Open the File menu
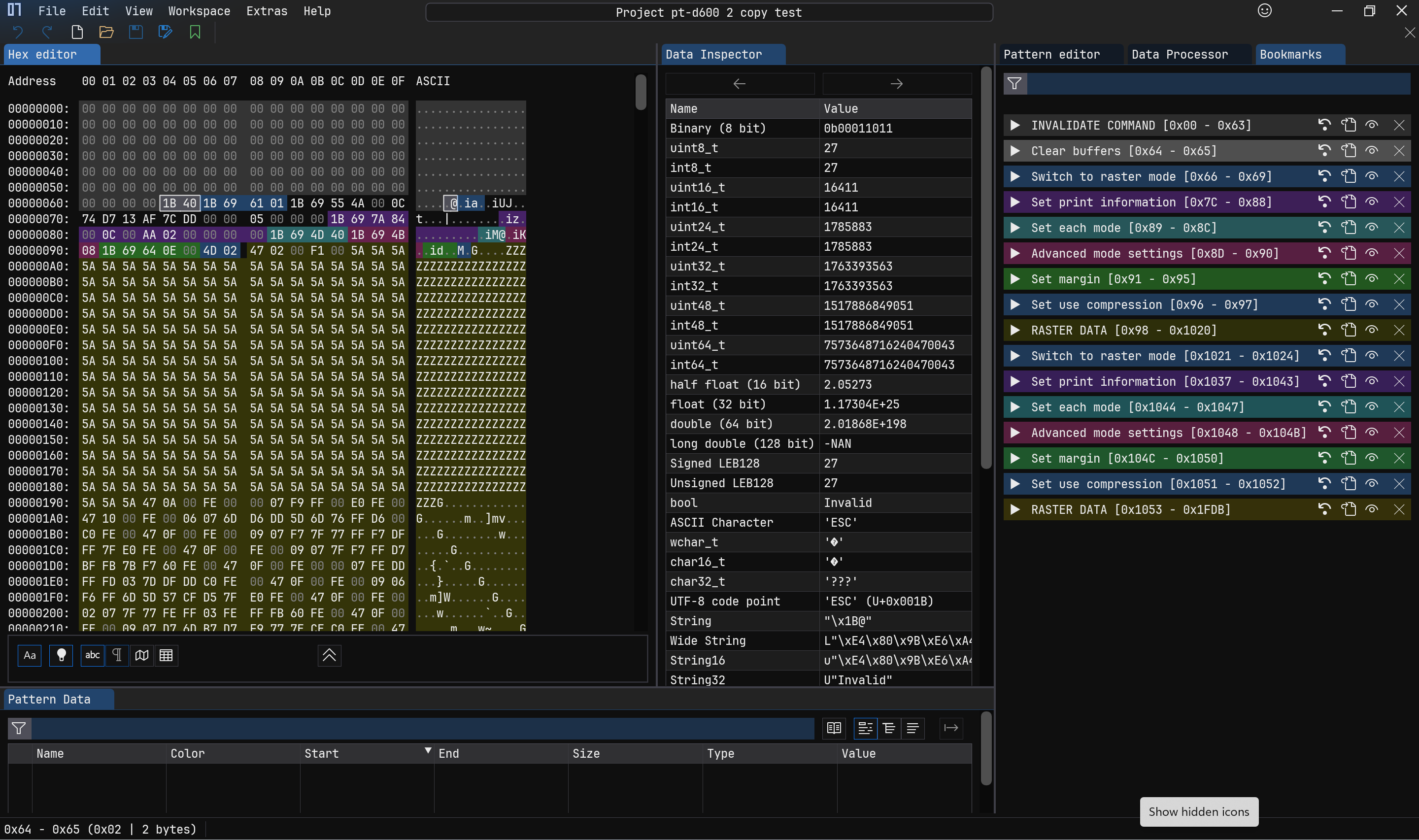The image size is (1419, 840). point(52,11)
